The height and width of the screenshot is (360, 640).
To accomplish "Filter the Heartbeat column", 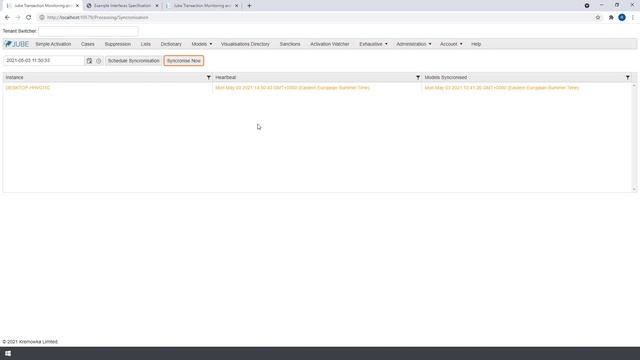I will point(418,77).
